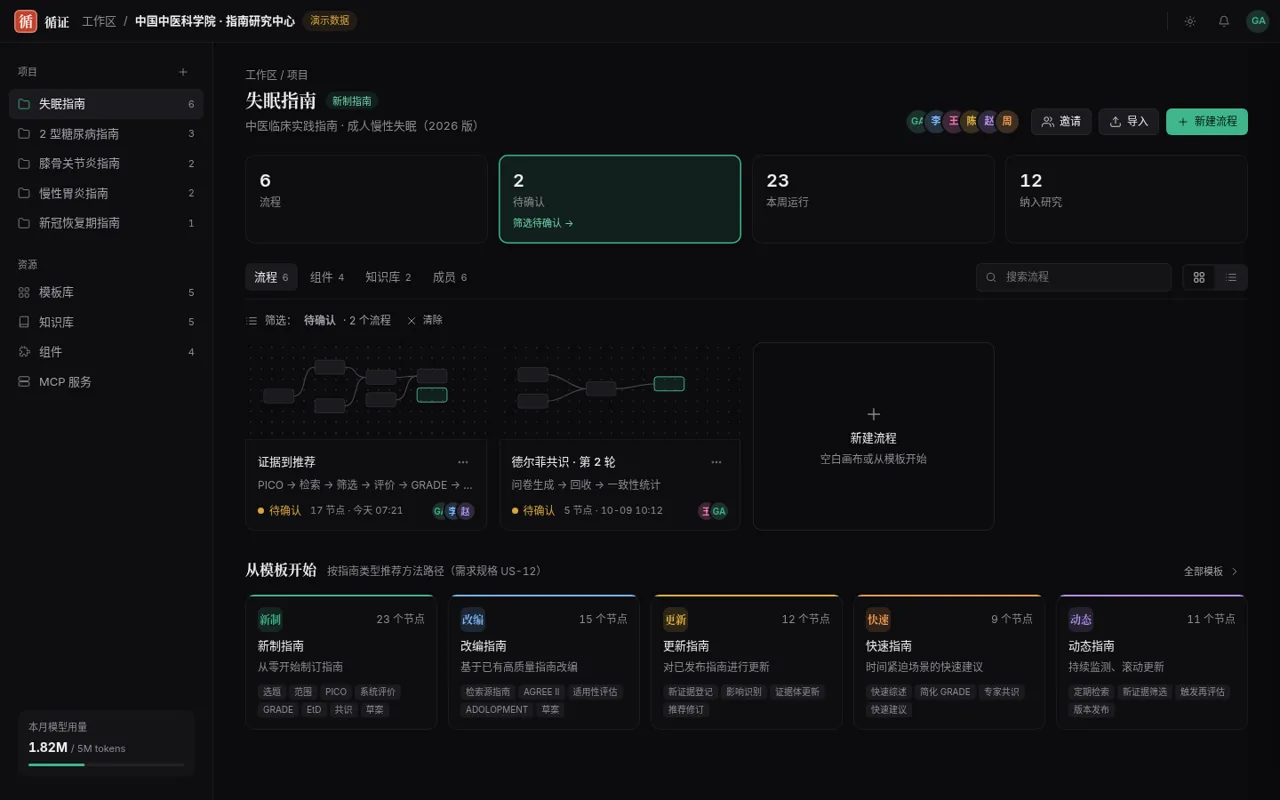
Task: Open the 2 型糖尿病指南 project
Action: pyautogui.click(x=106, y=134)
